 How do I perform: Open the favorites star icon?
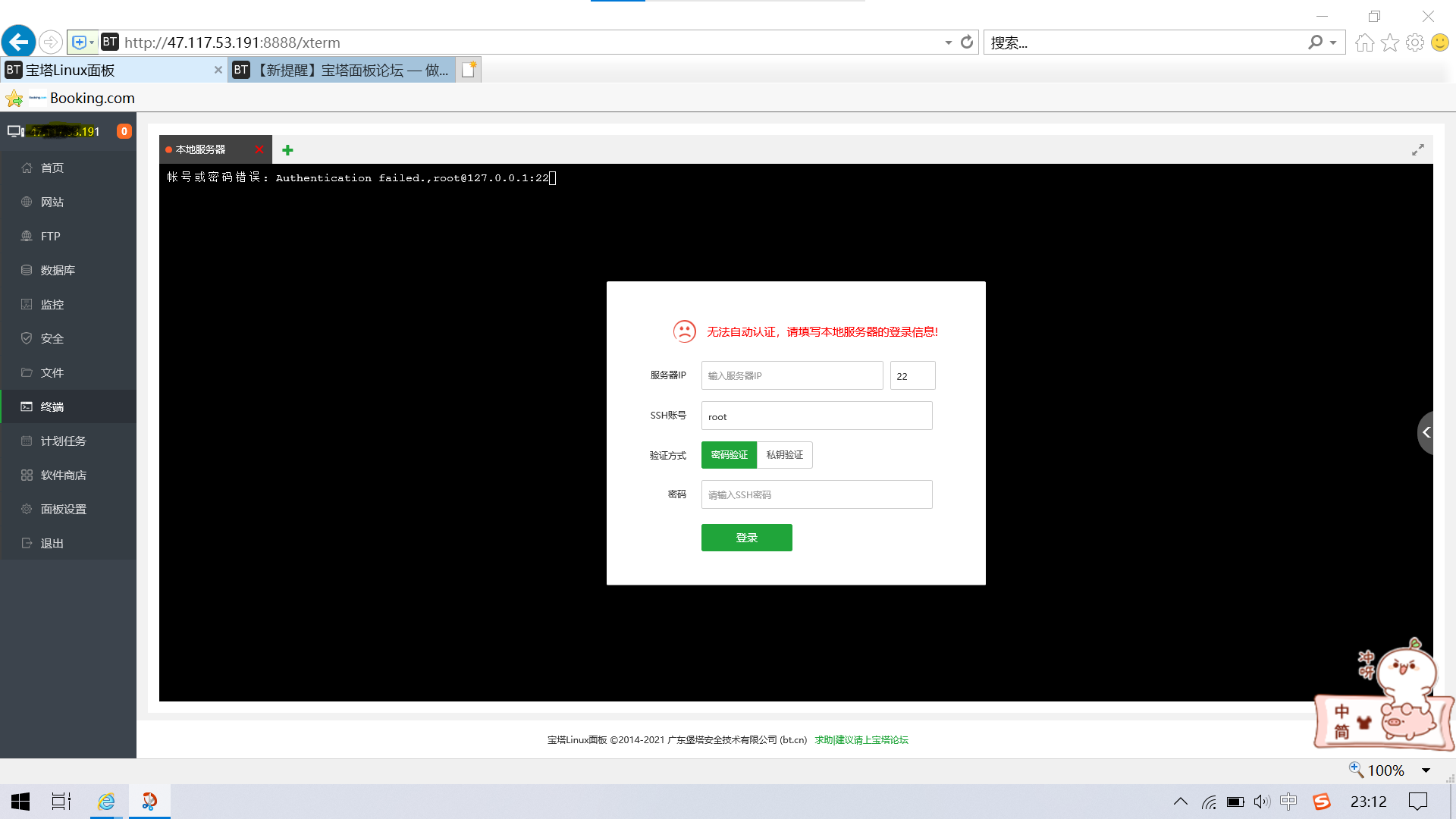1390,42
